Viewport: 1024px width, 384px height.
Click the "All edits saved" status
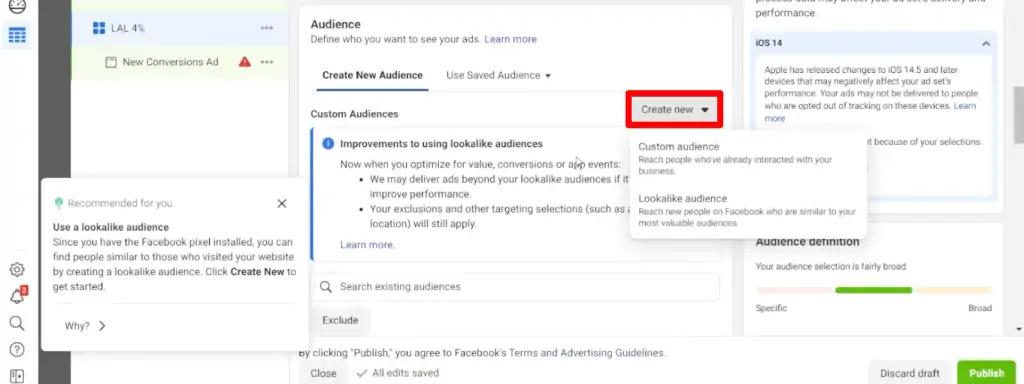pos(398,374)
